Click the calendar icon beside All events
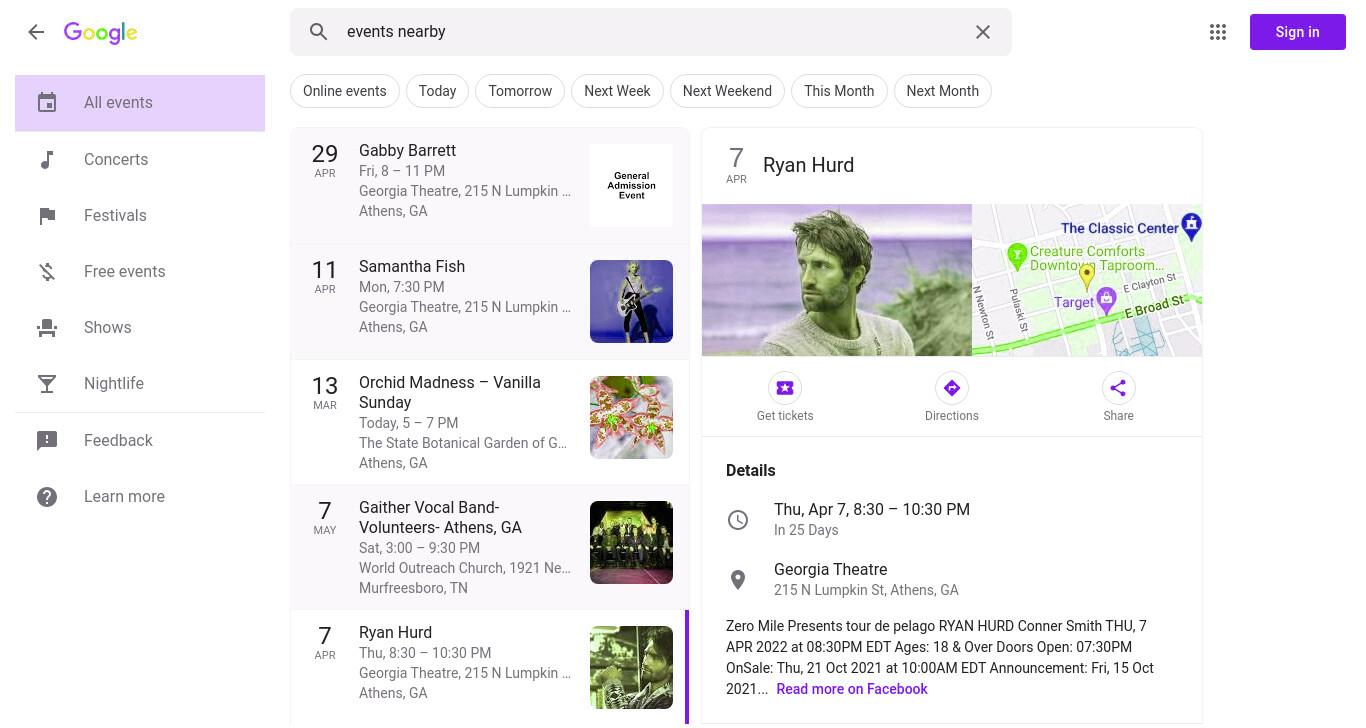1366x728 pixels. tap(47, 103)
